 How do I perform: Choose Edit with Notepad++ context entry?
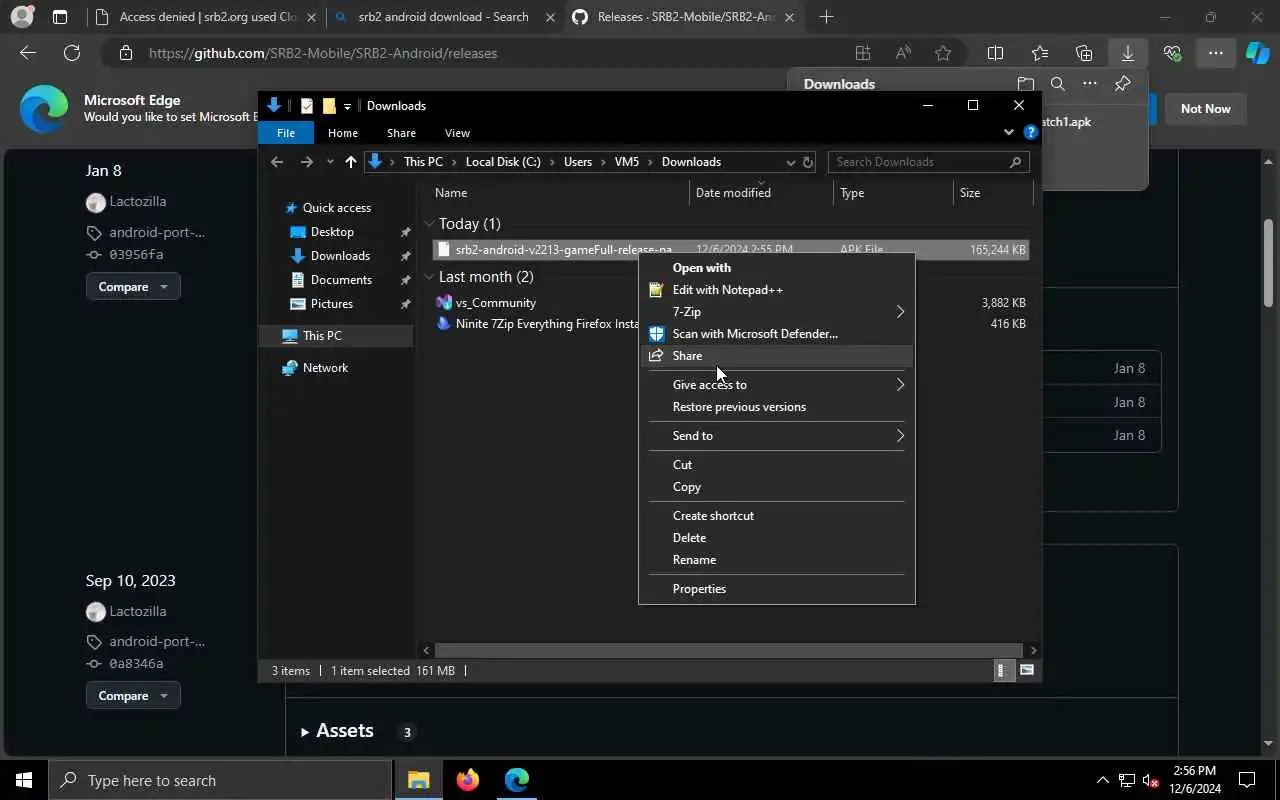point(776,290)
